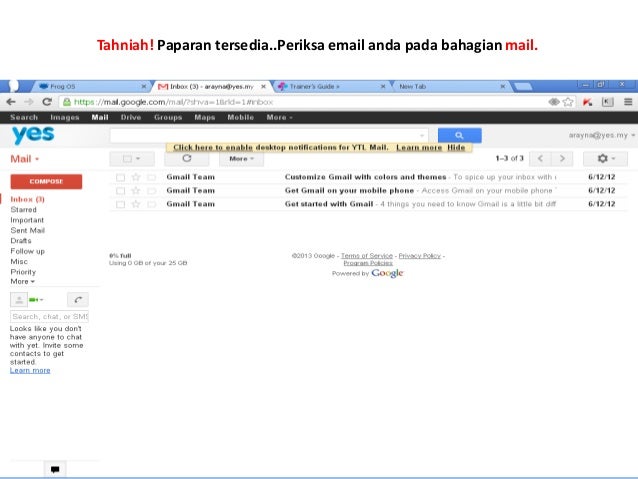This screenshot has height=479, width=638.
Task: Tick checkbox for Get Gmail on mobile email
Action: point(120,191)
